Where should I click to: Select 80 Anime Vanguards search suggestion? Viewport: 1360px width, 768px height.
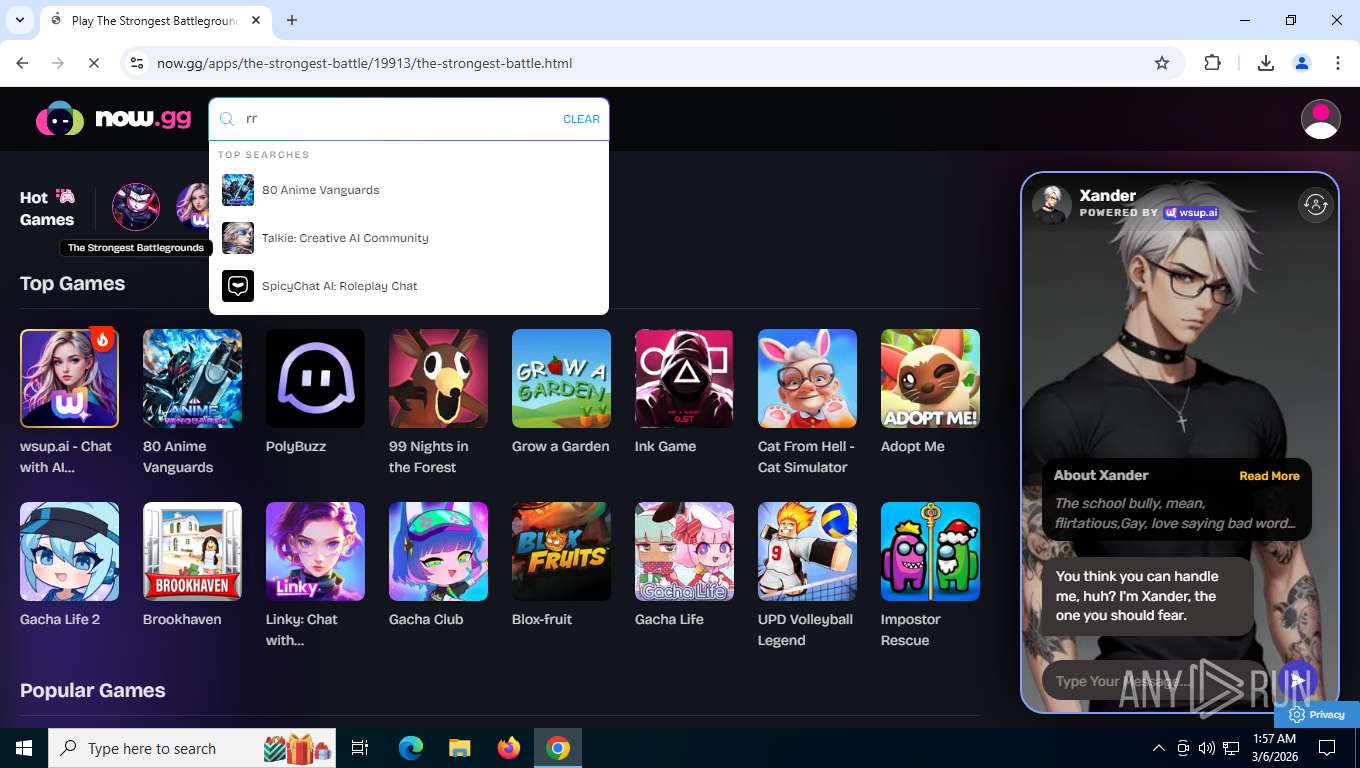coord(408,190)
